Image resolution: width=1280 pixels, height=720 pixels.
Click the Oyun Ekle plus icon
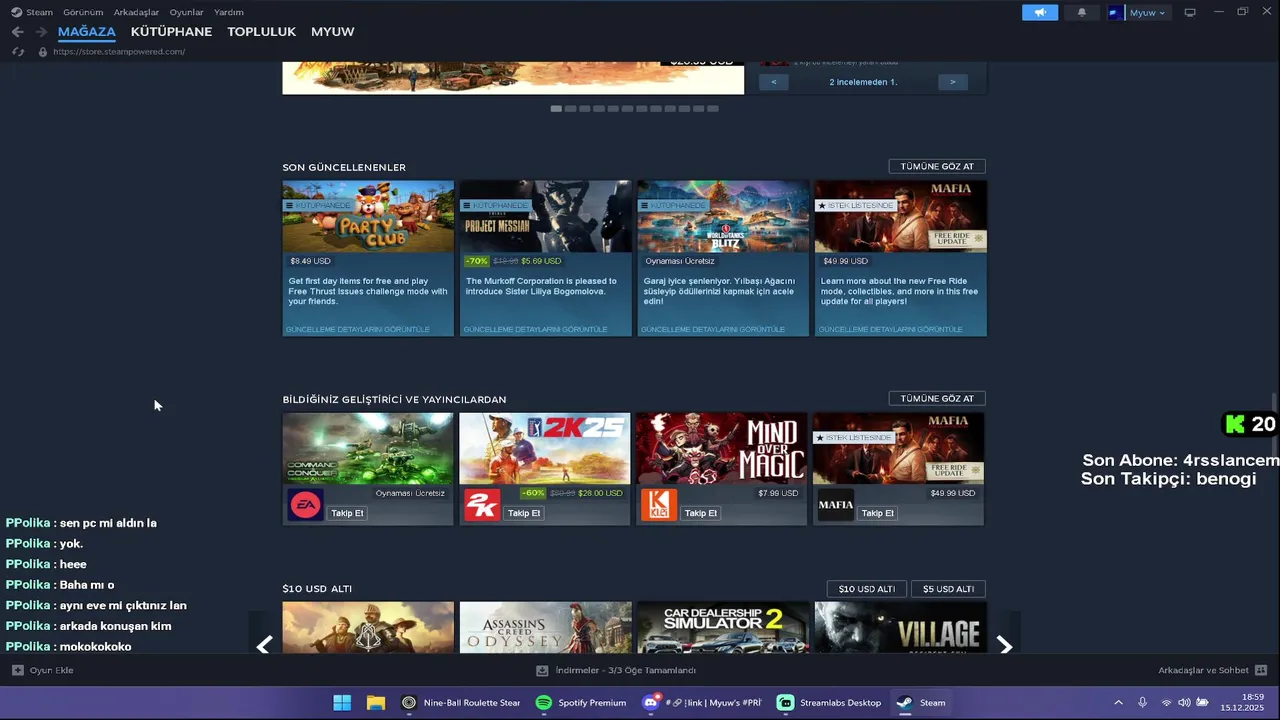click(17, 670)
